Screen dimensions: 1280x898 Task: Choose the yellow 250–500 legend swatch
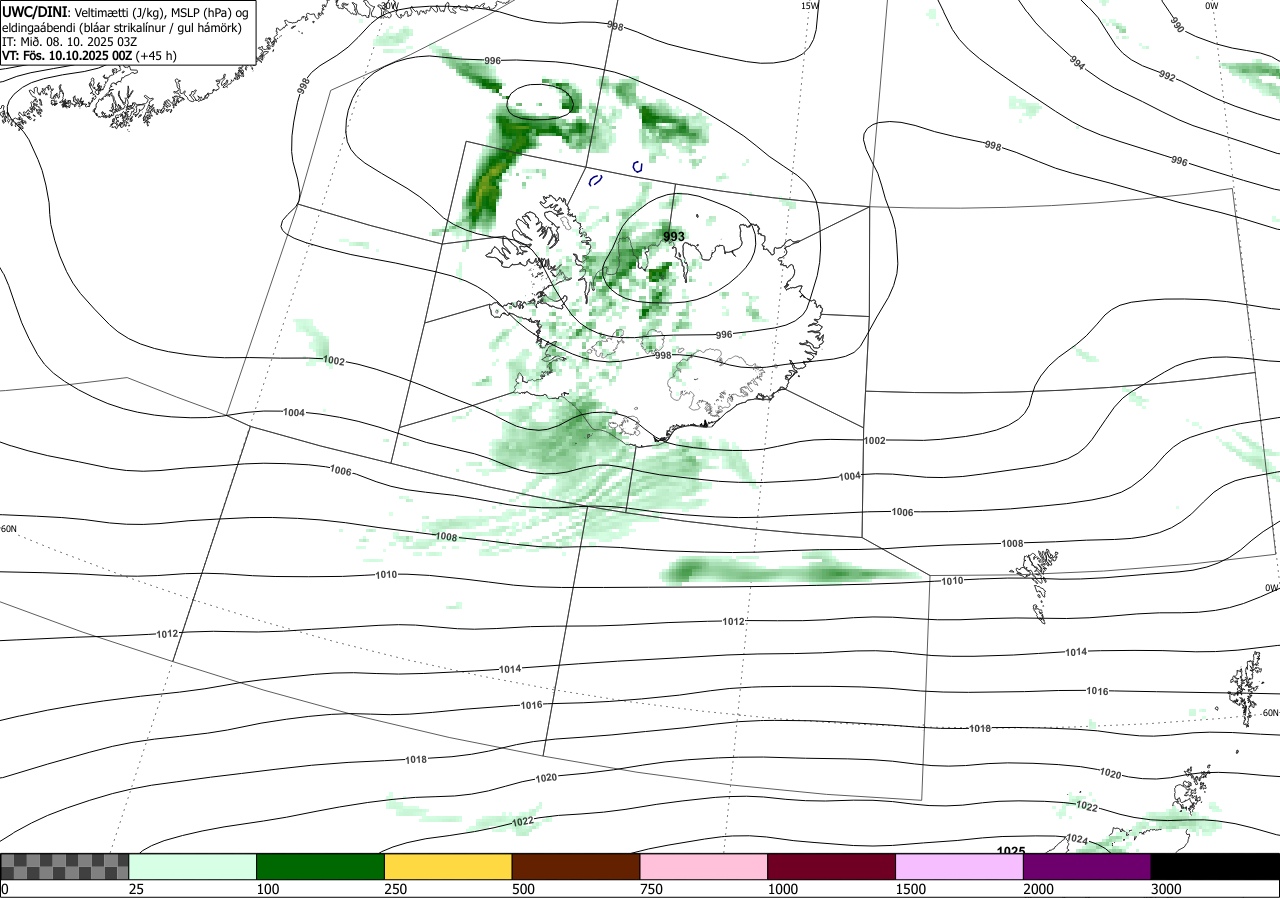448,866
